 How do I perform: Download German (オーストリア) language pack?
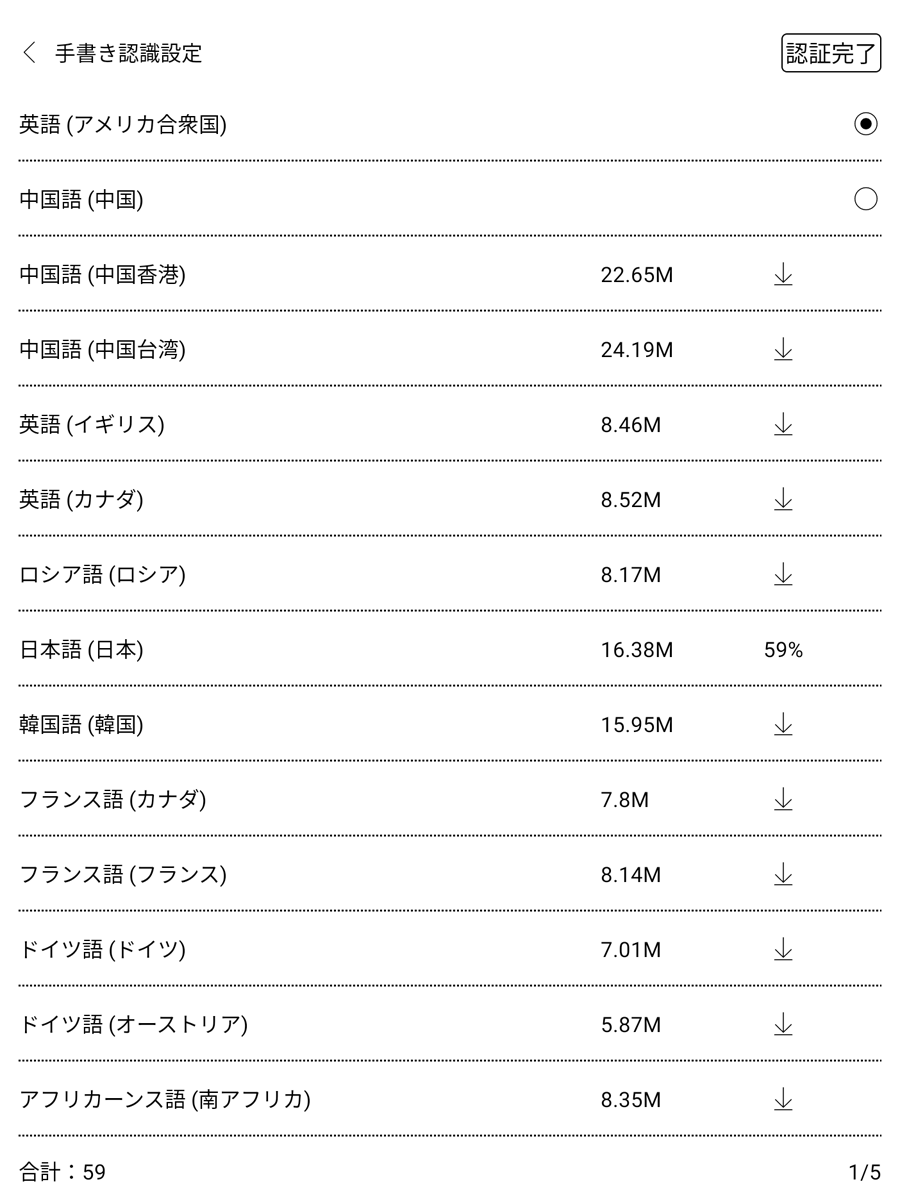pyautogui.click(x=783, y=1025)
